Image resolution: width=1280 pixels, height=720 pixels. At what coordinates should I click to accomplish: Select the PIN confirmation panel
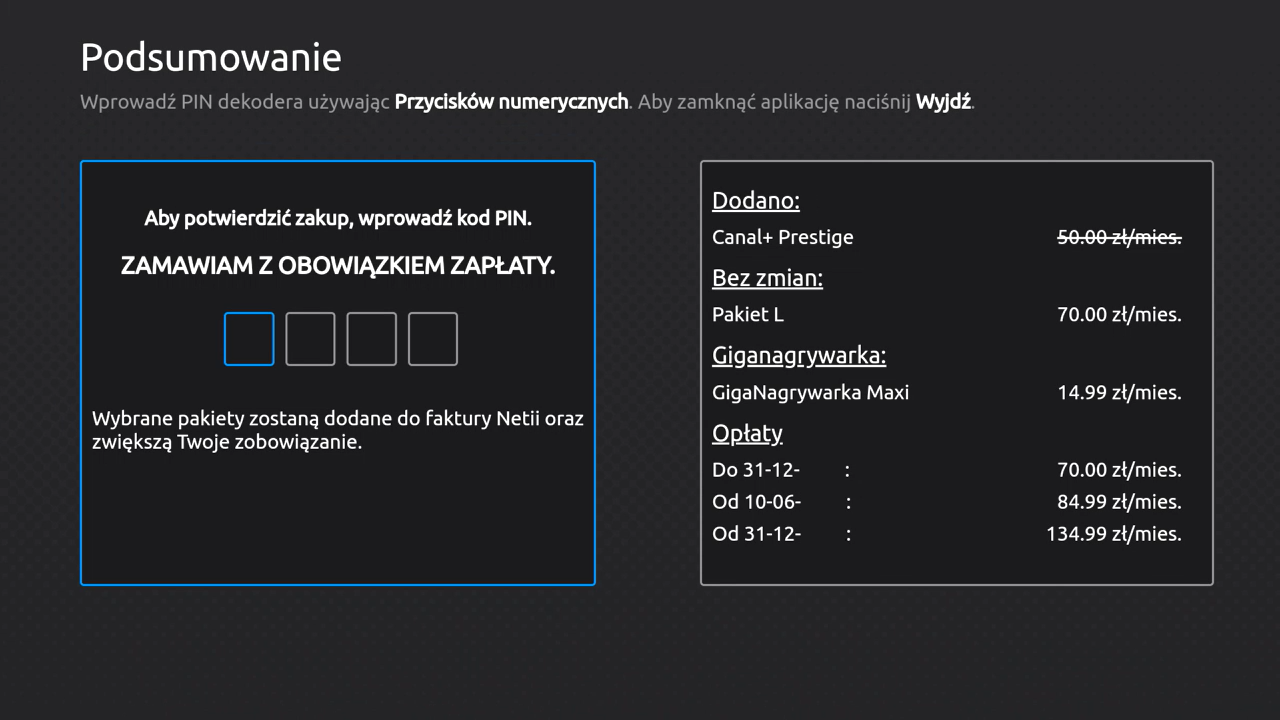337,372
